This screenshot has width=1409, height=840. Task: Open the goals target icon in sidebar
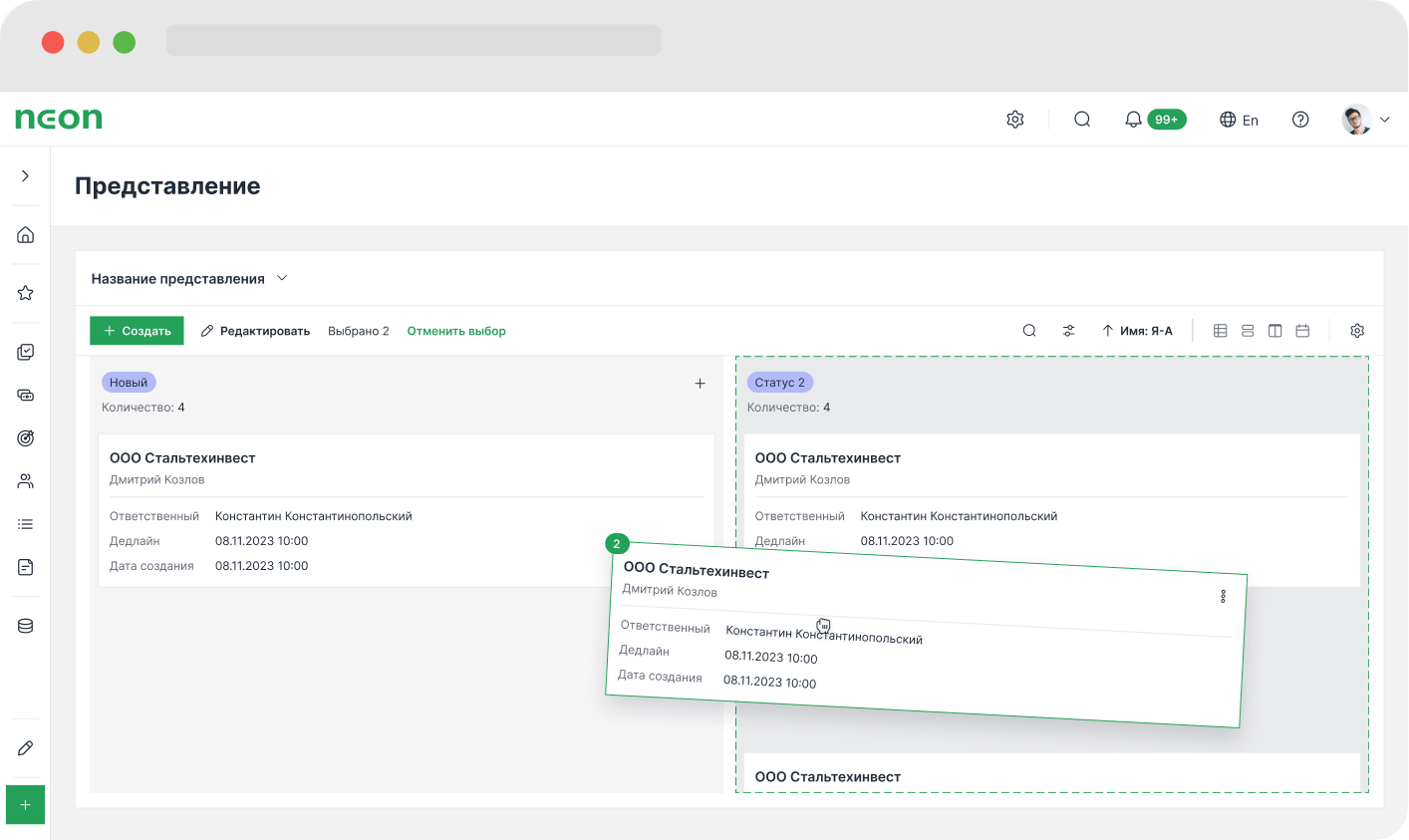[x=26, y=438]
